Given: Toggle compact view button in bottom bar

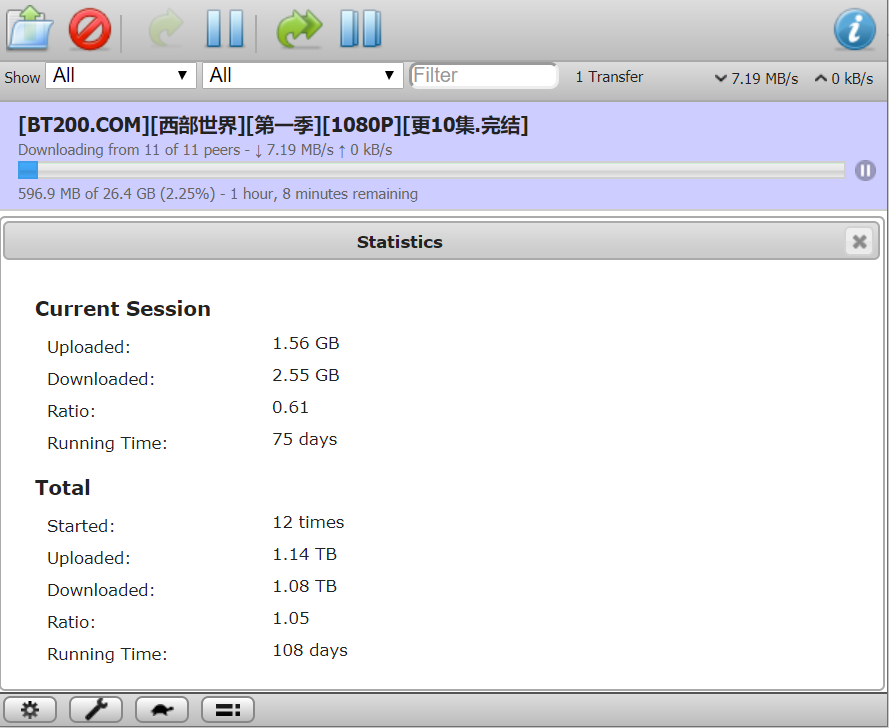Looking at the screenshot, I should 228,710.
